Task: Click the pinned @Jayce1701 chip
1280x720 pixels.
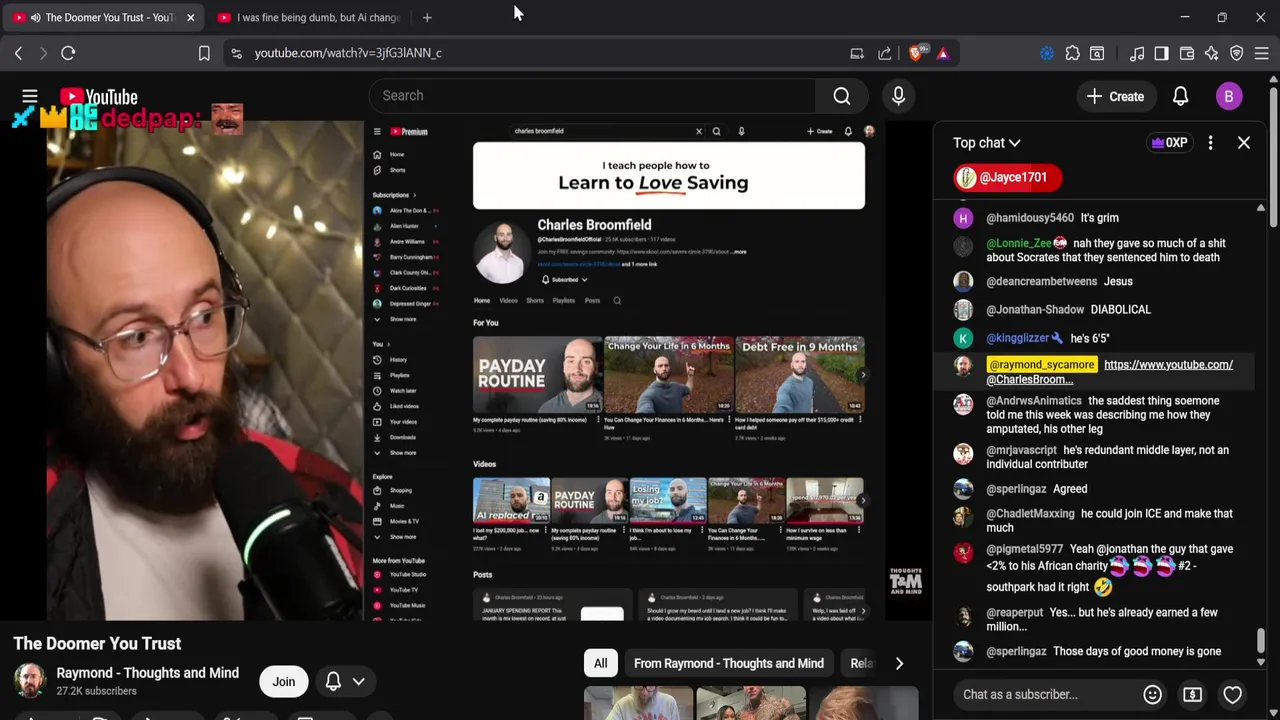Action: [1006, 177]
